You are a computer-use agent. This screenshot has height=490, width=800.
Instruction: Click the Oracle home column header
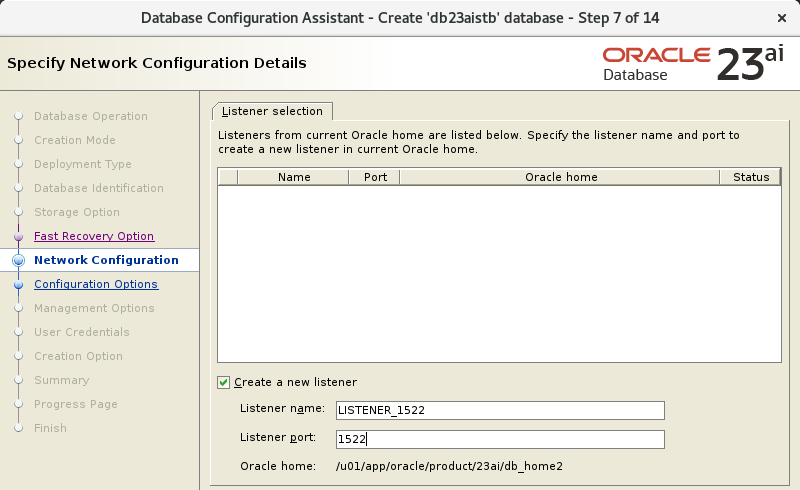click(x=560, y=177)
